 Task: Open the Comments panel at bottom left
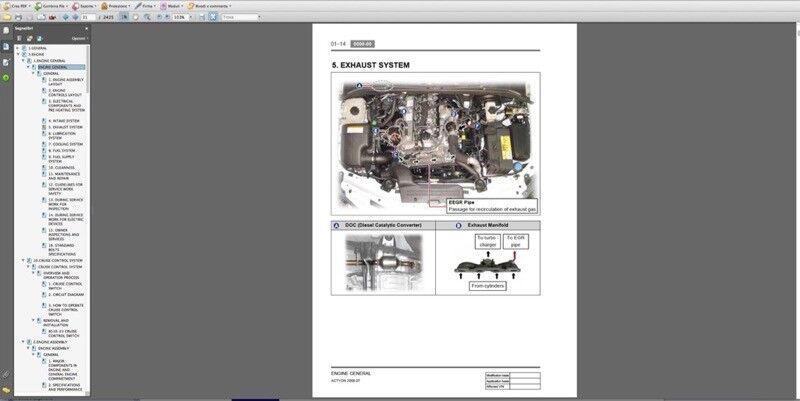pyautogui.click(x=6, y=389)
